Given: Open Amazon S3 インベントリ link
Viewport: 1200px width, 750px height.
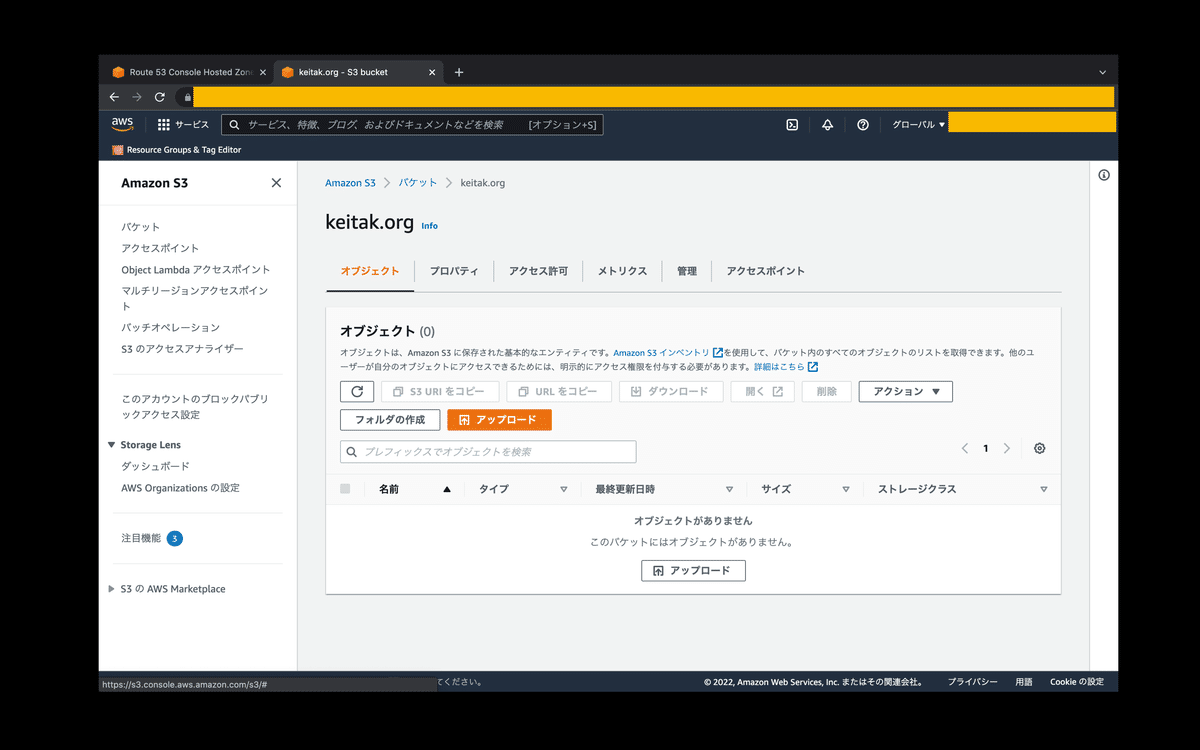Looking at the screenshot, I should [x=668, y=353].
